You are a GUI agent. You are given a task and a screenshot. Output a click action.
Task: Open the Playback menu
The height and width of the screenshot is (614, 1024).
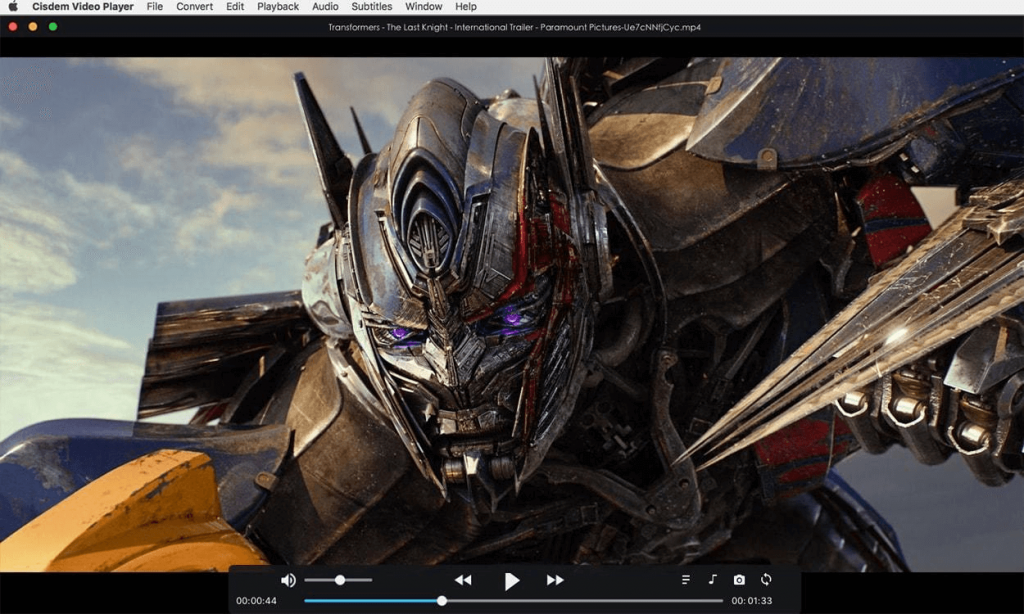click(x=277, y=7)
